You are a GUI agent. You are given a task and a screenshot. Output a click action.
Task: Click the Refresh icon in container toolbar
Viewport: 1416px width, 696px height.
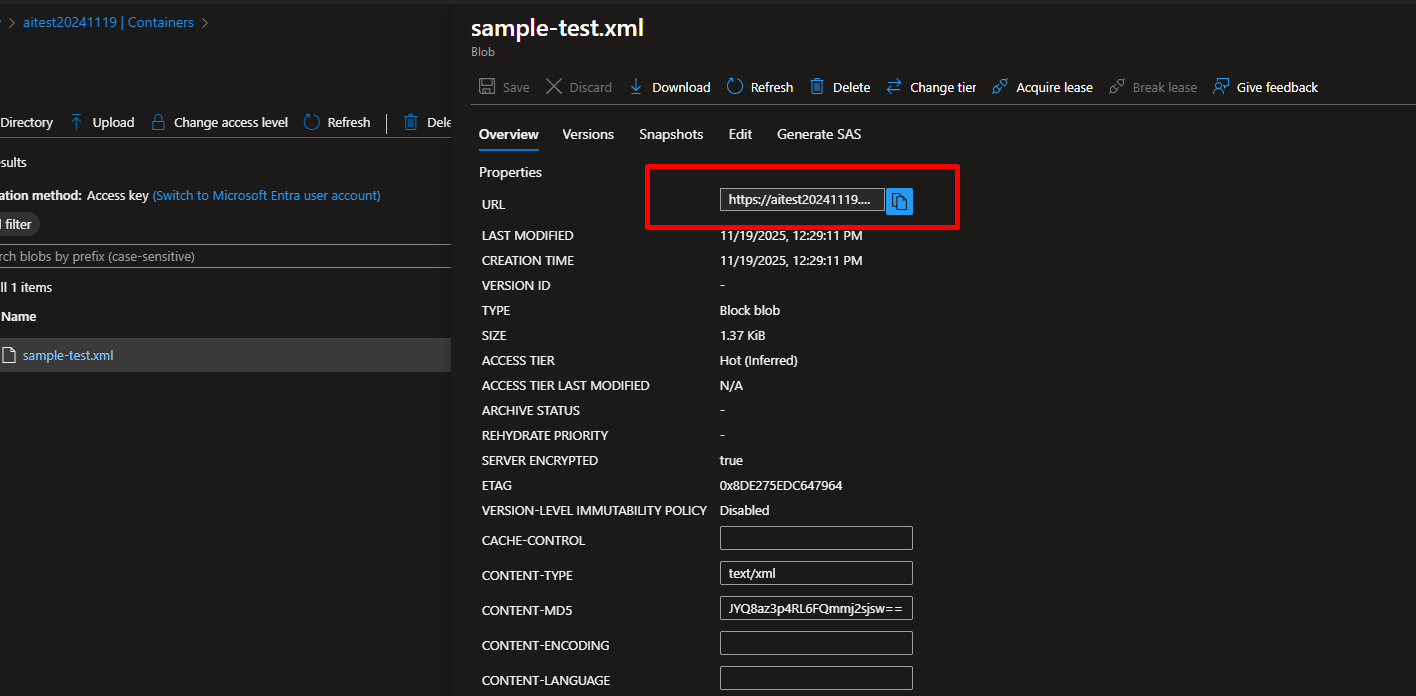coord(312,122)
